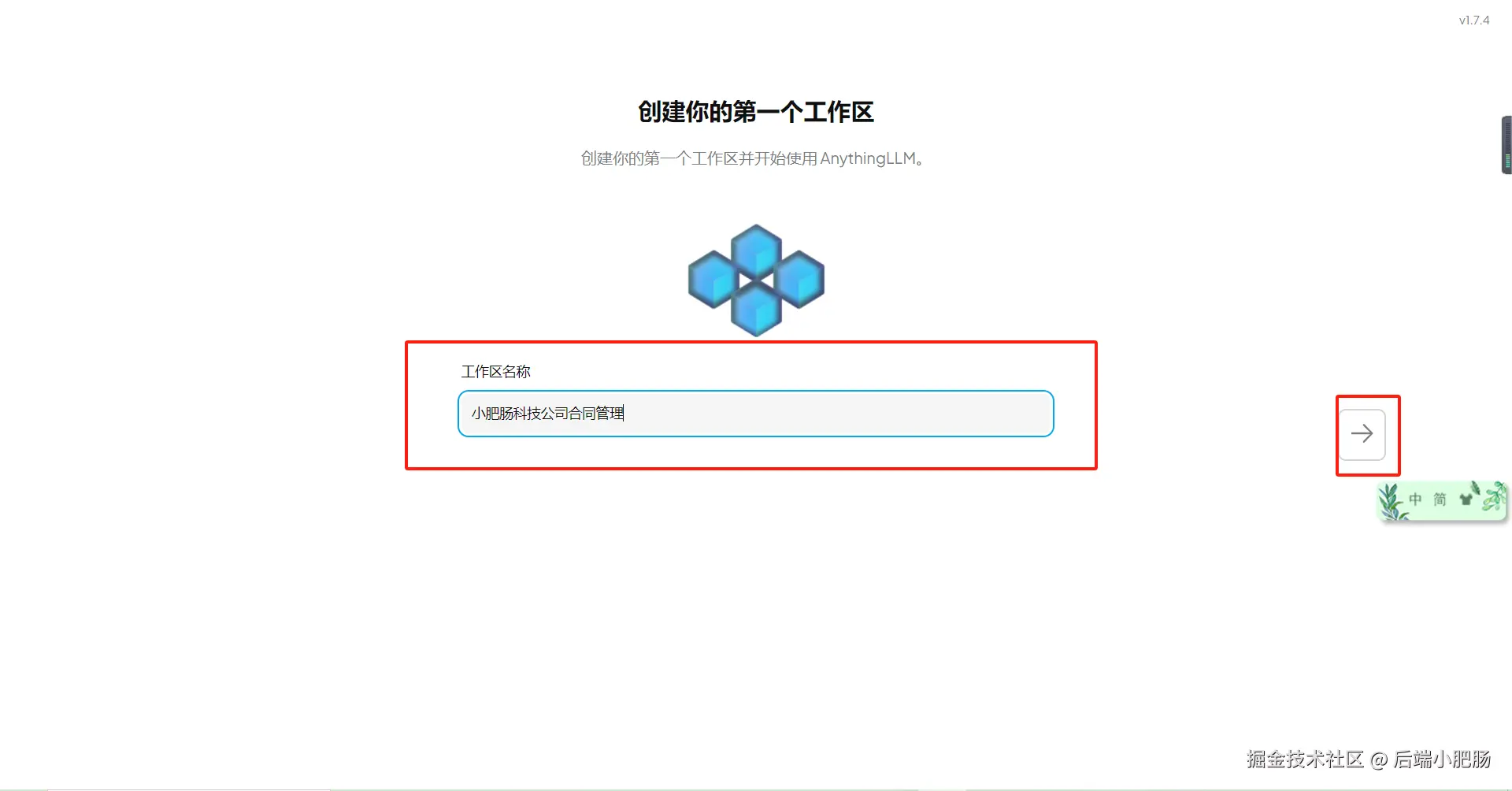Click the leaf decoration on IME bar's left
Screen dimensions: 1512x791
[x=1392, y=502]
